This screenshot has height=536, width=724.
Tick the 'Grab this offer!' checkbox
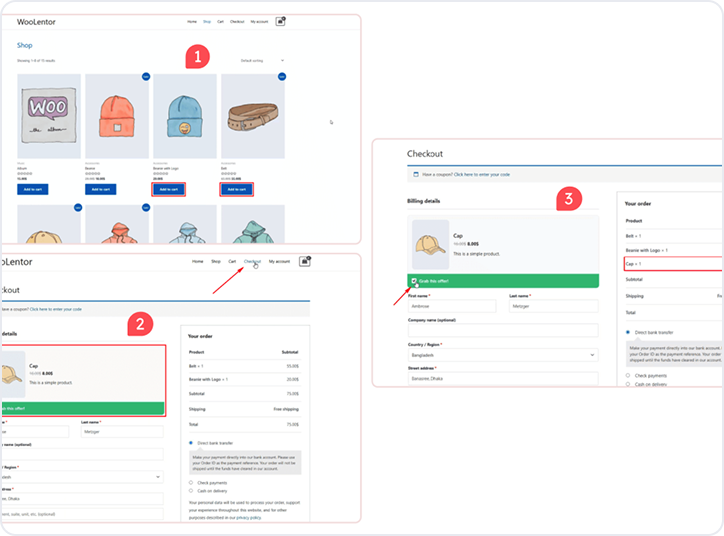[x=415, y=281]
